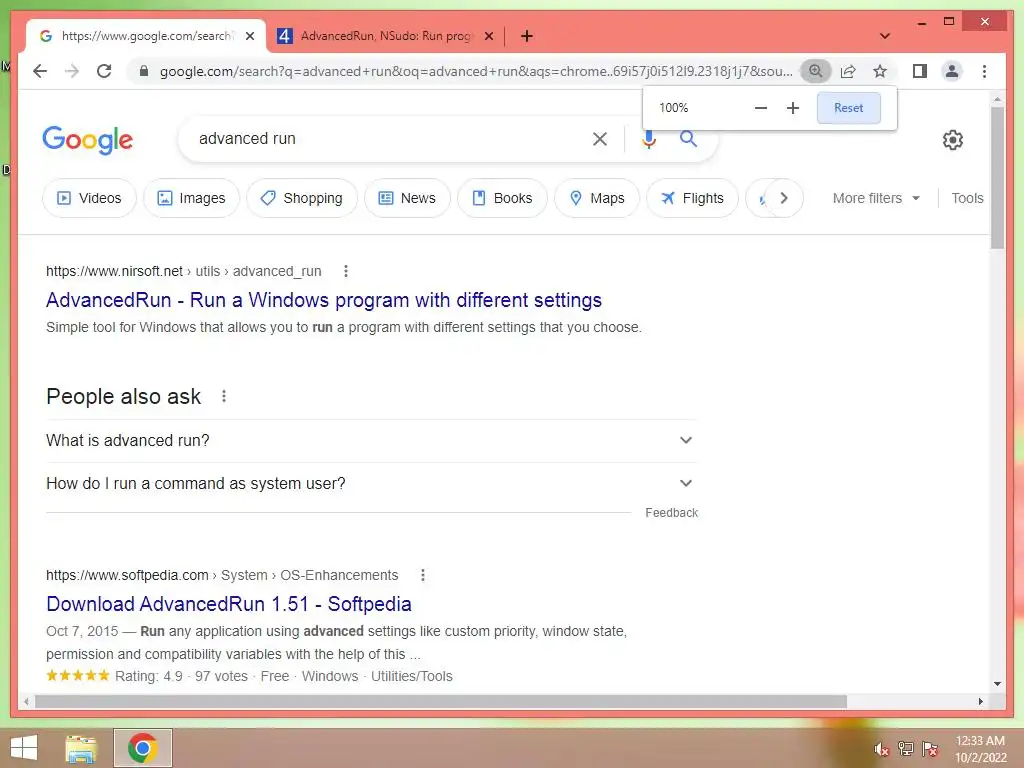
Task: Filter results by Books
Action: pos(502,198)
